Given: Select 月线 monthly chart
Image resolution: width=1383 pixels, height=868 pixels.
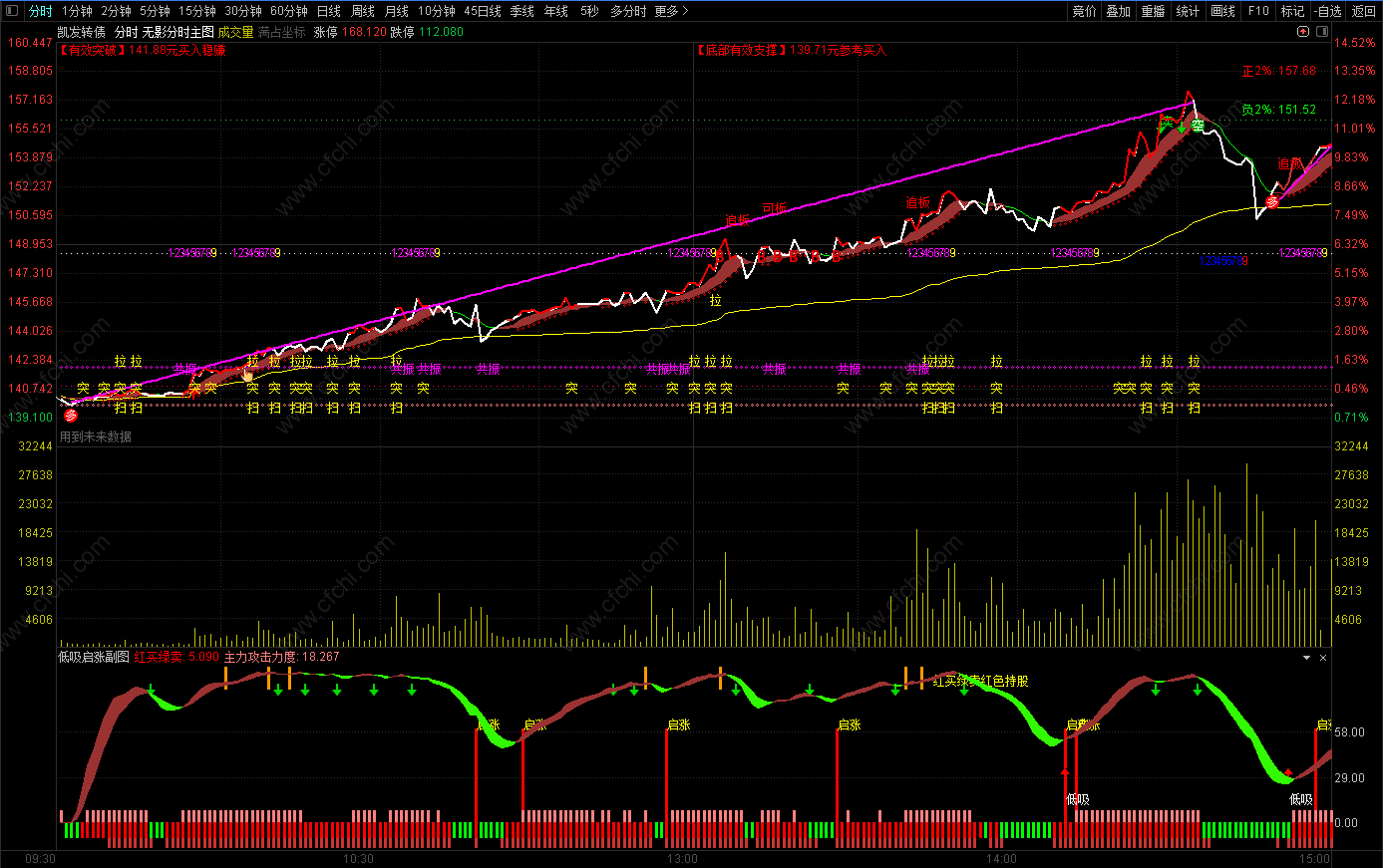Looking at the screenshot, I should pos(397,11).
